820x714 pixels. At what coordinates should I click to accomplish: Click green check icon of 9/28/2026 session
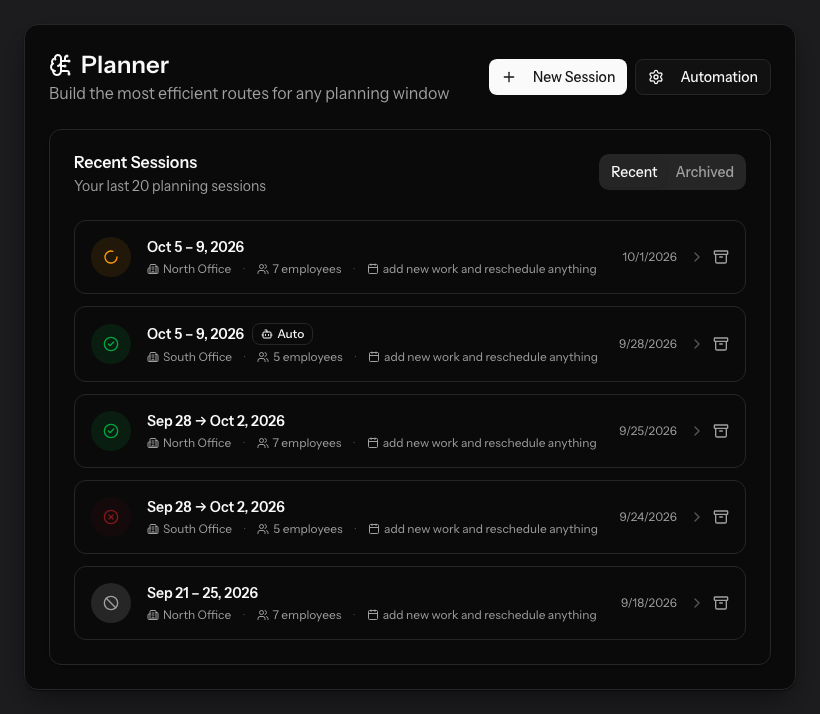pos(111,344)
